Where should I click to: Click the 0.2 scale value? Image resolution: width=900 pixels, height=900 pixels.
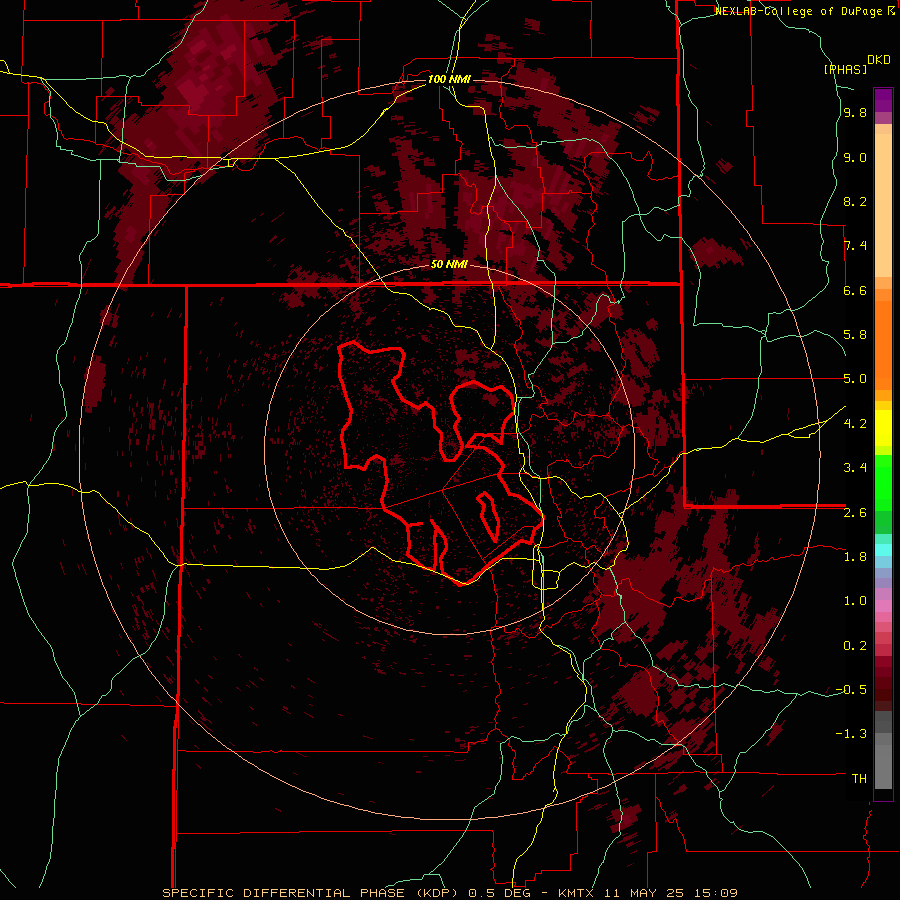point(855,645)
